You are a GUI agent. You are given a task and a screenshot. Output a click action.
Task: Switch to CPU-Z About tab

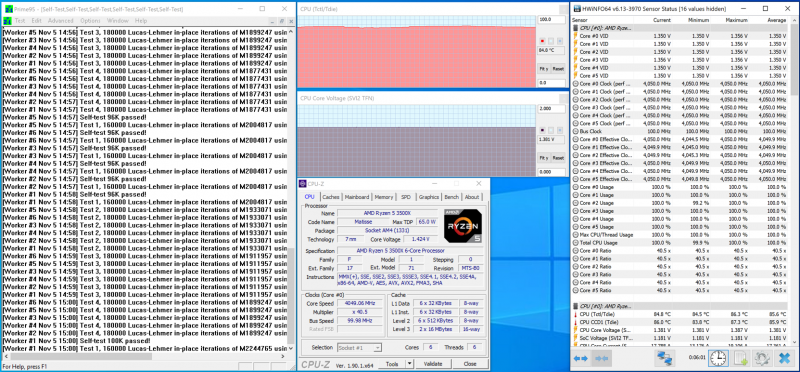tap(472, 197)
